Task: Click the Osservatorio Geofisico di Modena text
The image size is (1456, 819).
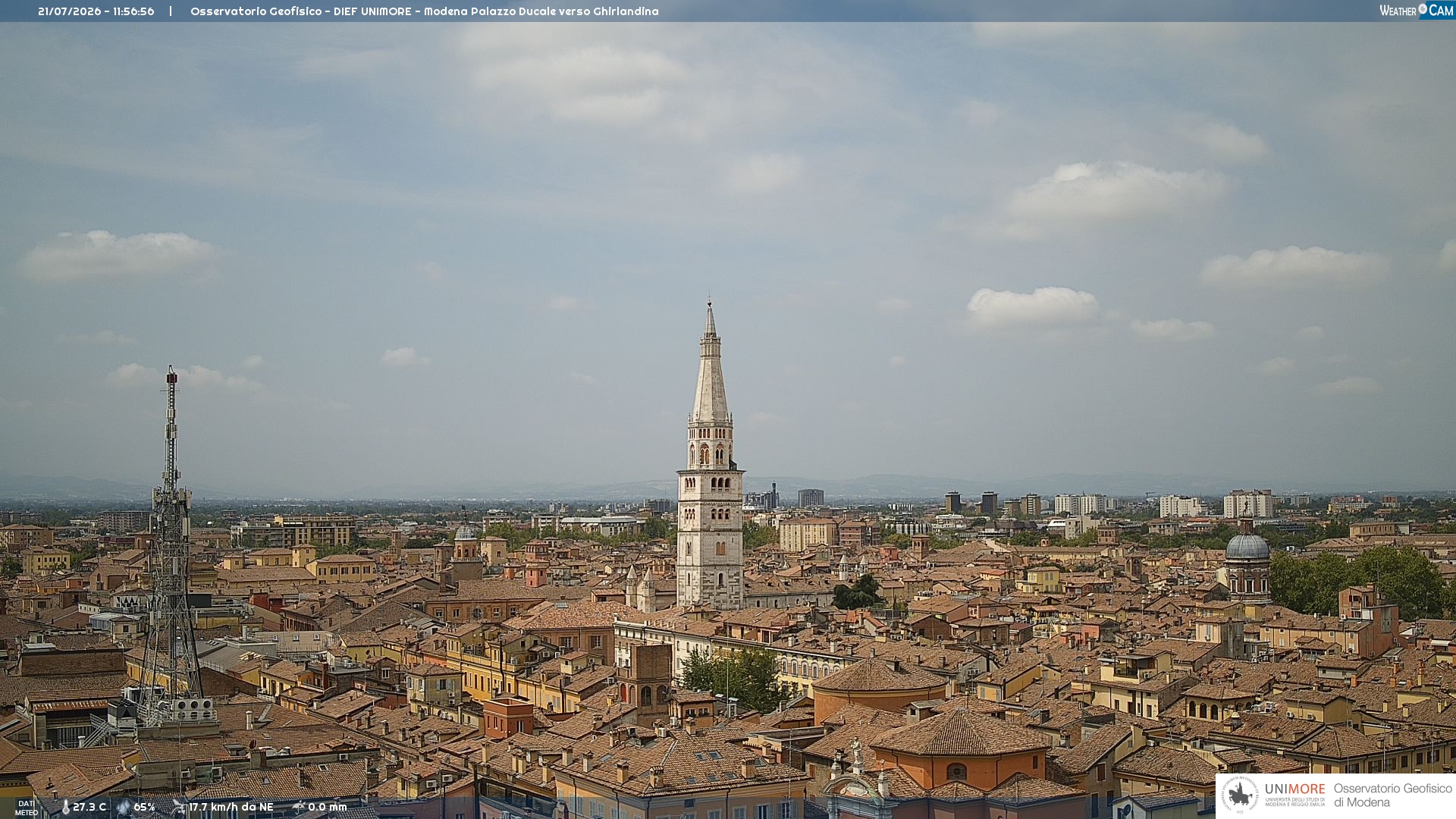Action: (1393, 795)
